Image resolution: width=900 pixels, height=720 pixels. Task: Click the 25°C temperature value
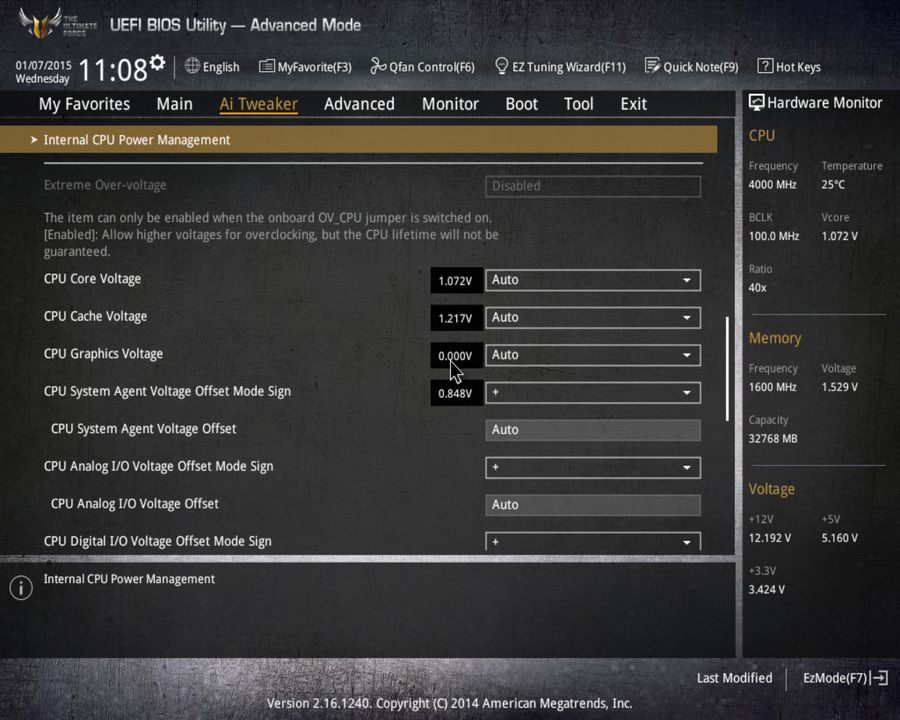(x=833, y=185)
